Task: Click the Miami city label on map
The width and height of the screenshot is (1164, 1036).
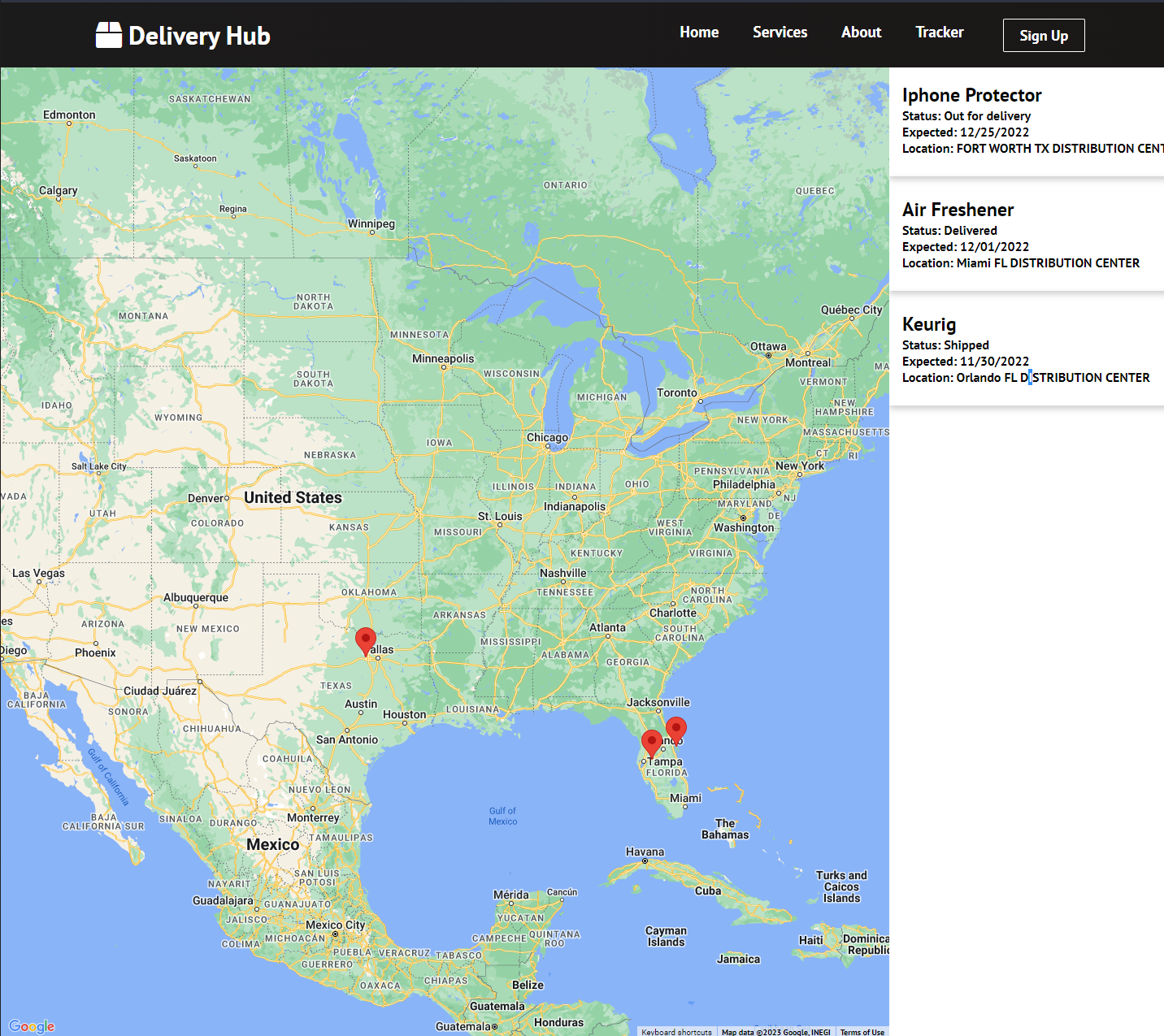Action: click(x=685, y=798)
